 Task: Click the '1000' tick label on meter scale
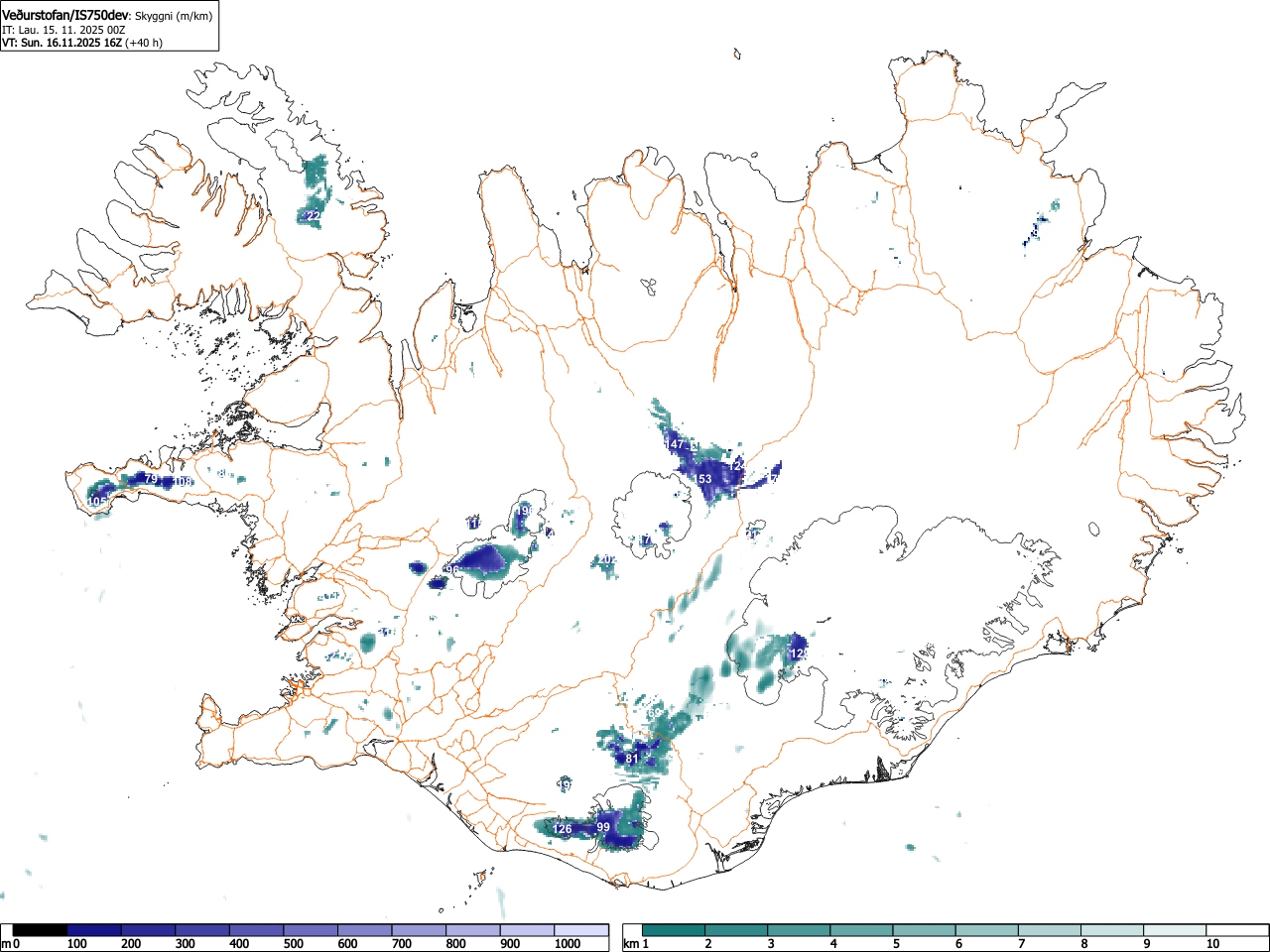[567, 944]
